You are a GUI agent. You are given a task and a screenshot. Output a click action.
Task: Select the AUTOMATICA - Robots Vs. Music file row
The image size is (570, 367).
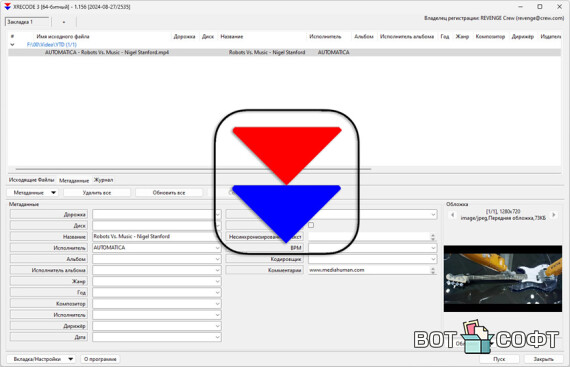pyautogui.click(x=284, y=52)
